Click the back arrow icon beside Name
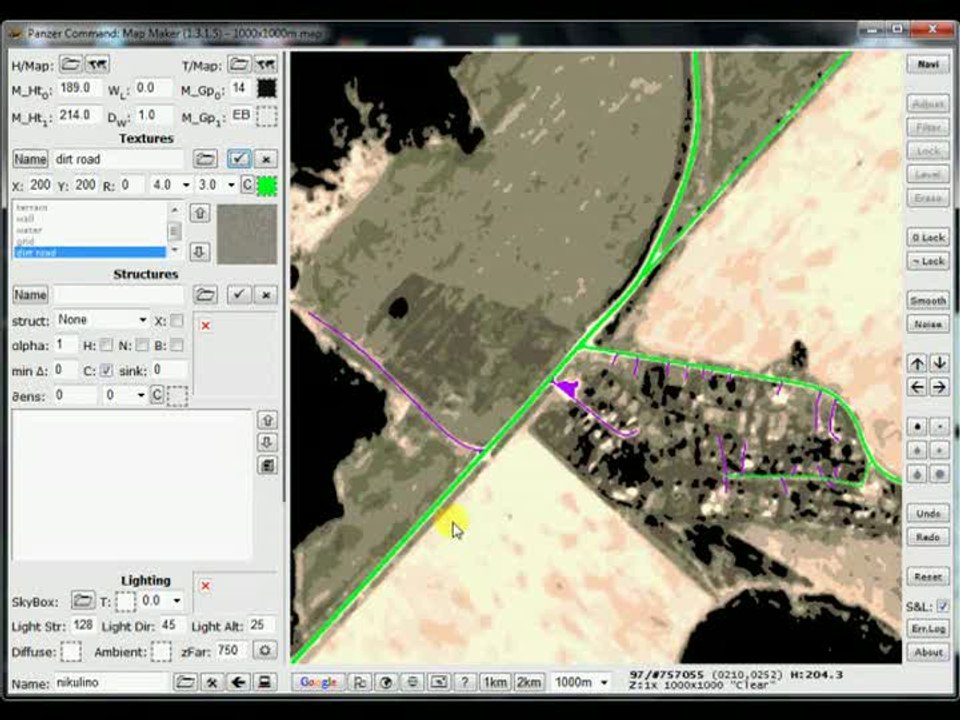Image resolution: width=960 pixels, height=720 pixels. coord(238,682)
